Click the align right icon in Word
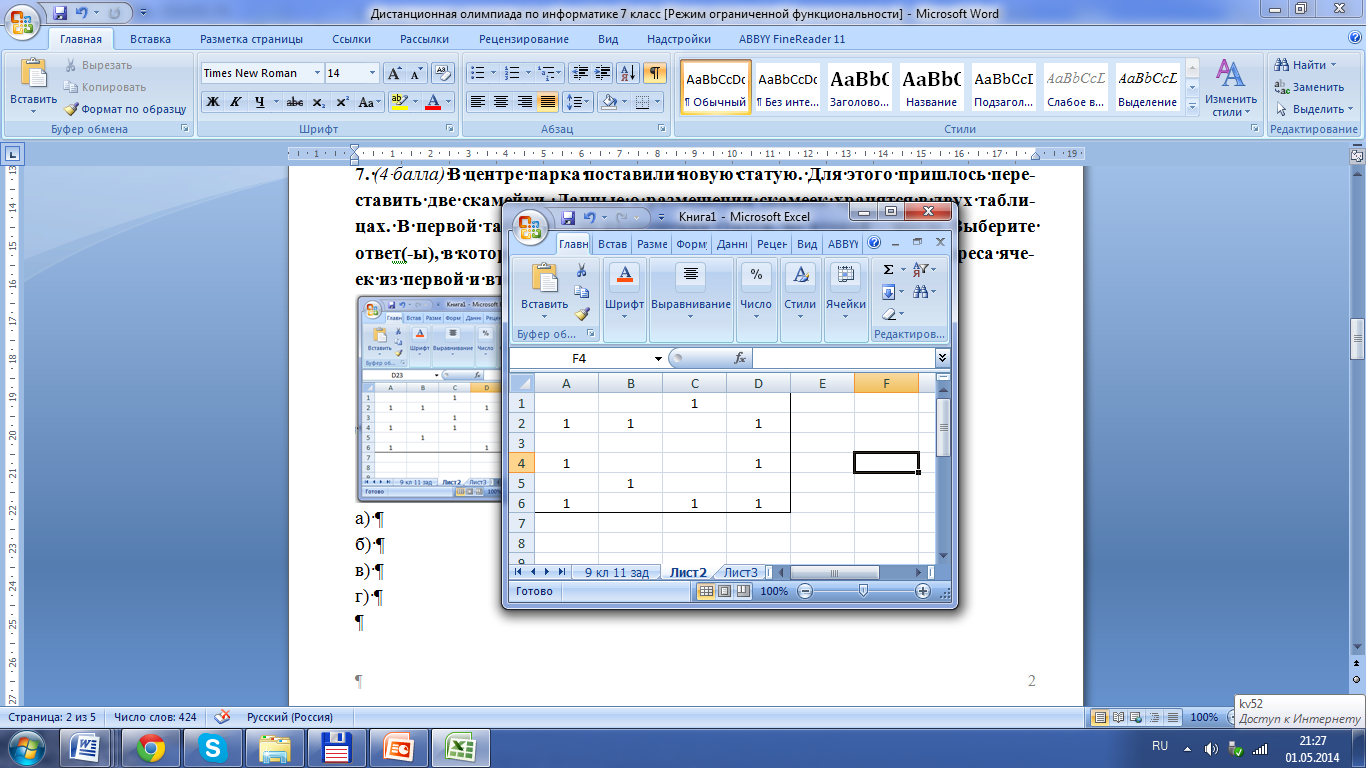 tap(524, 102)
